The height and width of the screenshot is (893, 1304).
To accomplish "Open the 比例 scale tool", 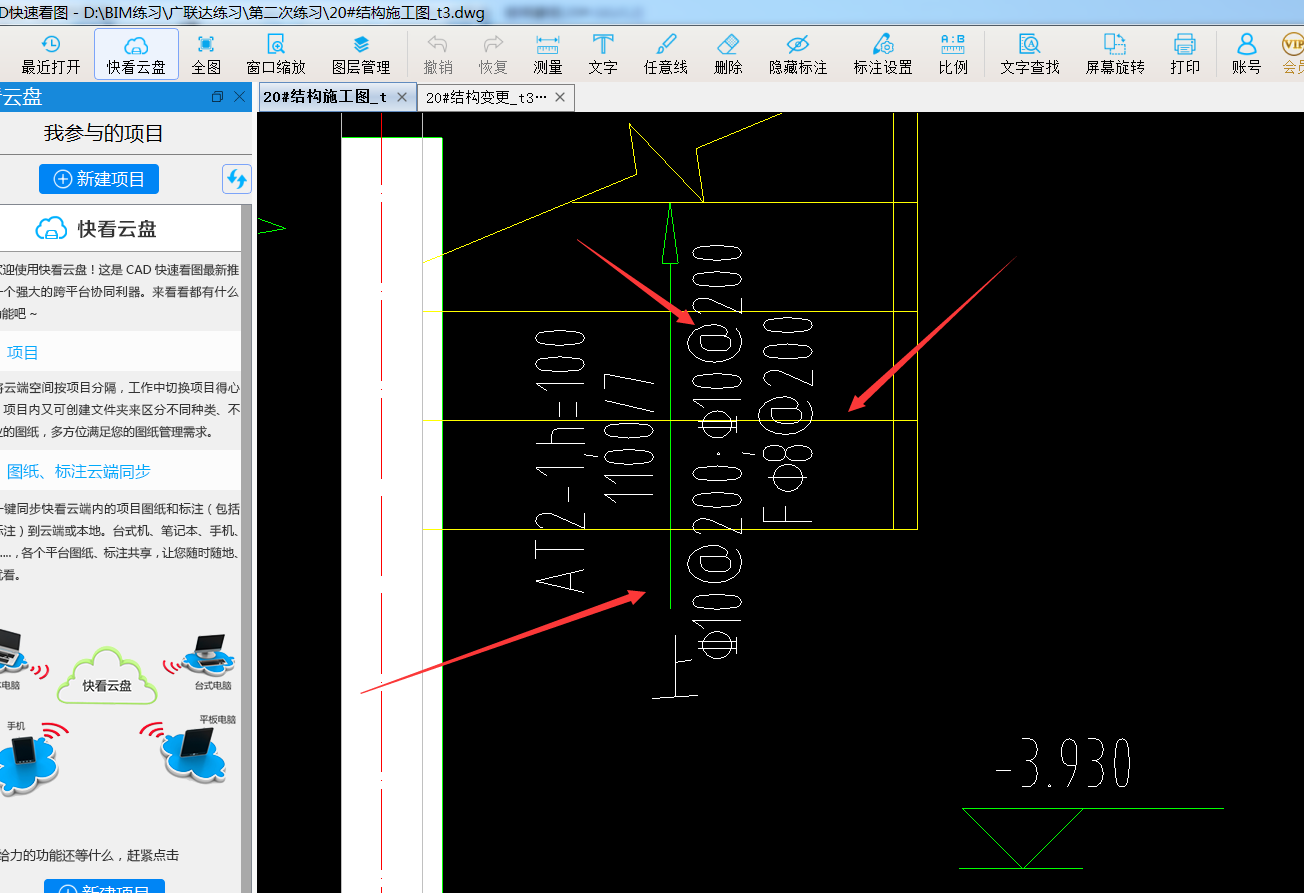I will pyautogui.click(x=953, y=55).
